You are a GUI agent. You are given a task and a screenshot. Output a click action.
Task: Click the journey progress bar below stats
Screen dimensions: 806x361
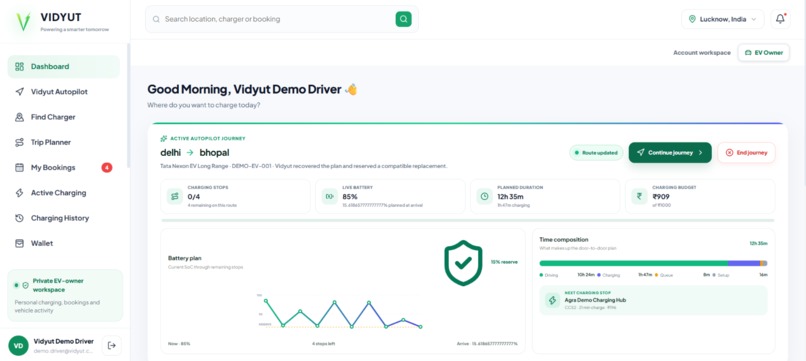click(x=467, y=220)
